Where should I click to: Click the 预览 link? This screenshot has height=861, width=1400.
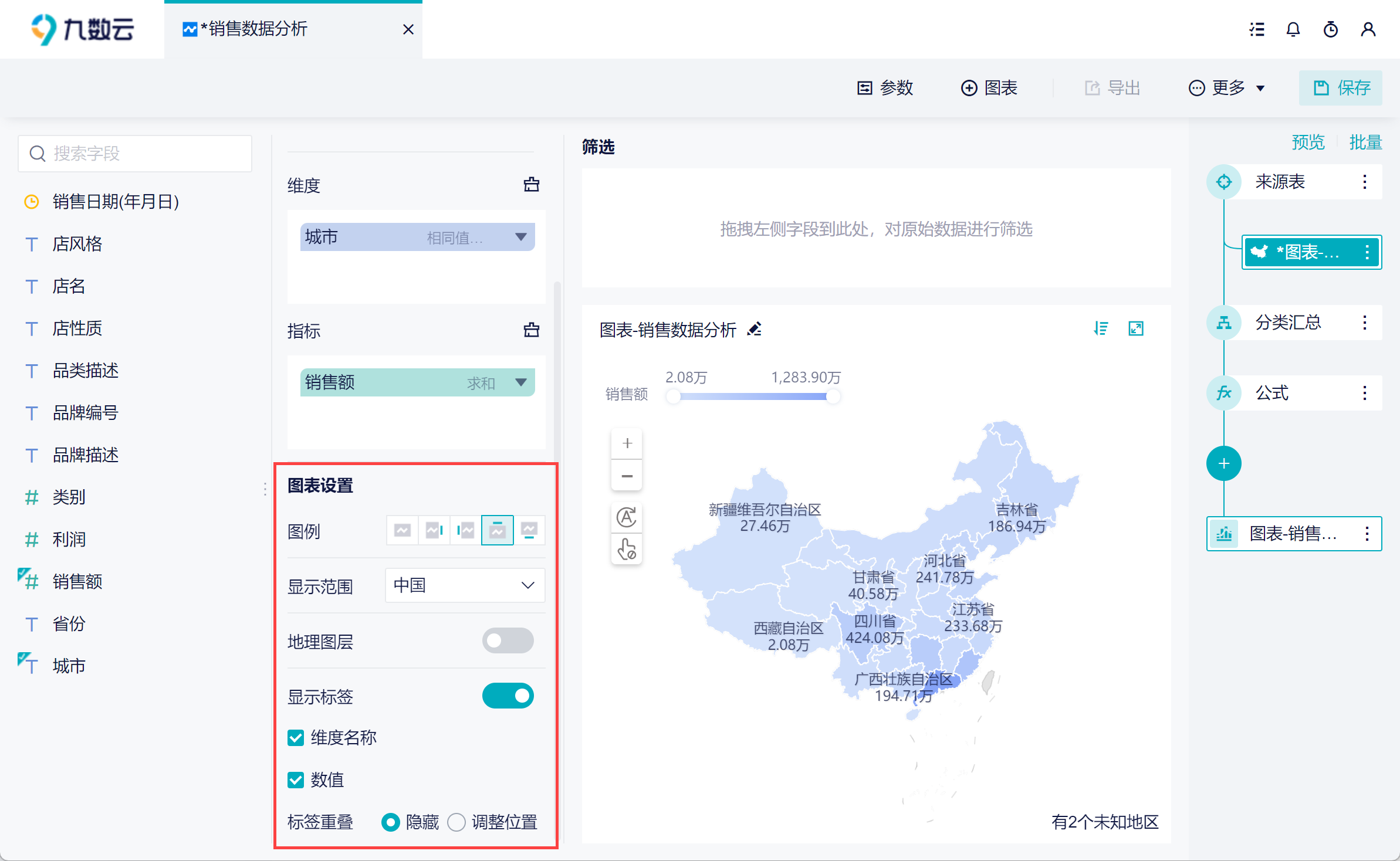1308,143
